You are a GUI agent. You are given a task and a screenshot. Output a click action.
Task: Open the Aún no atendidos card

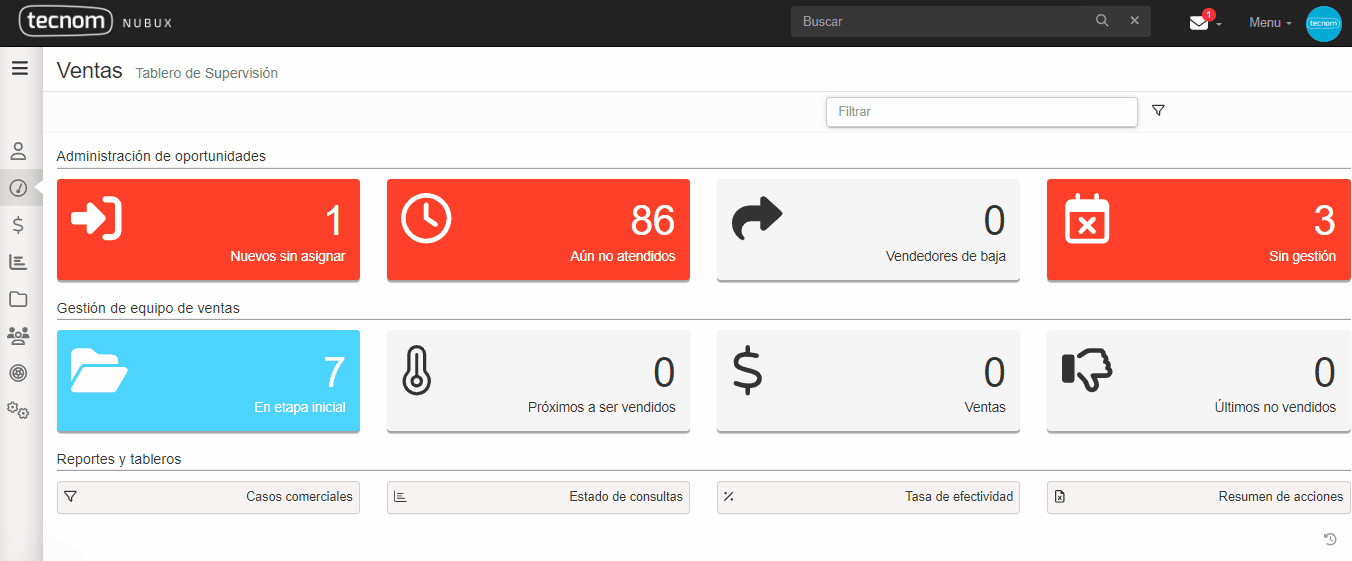point(538,229)
